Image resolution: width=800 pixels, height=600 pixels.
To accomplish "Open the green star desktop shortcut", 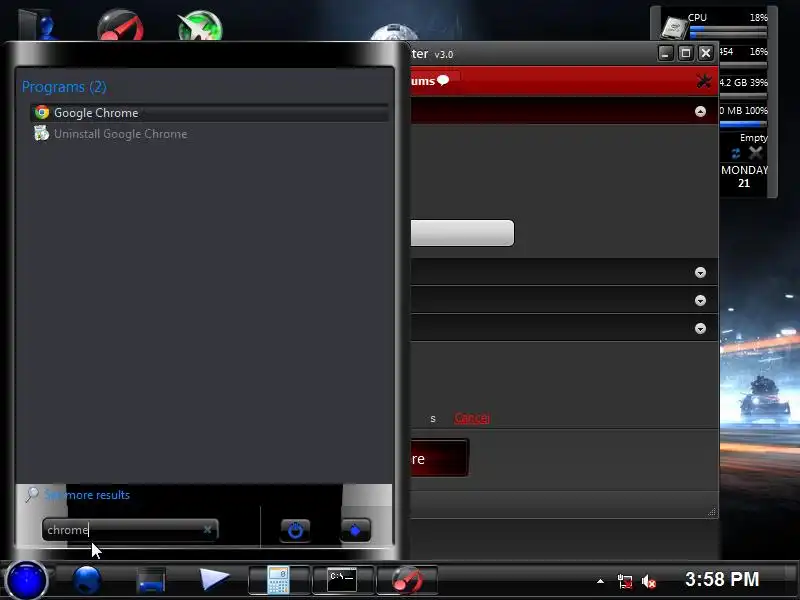I will [x=200, y=26].
